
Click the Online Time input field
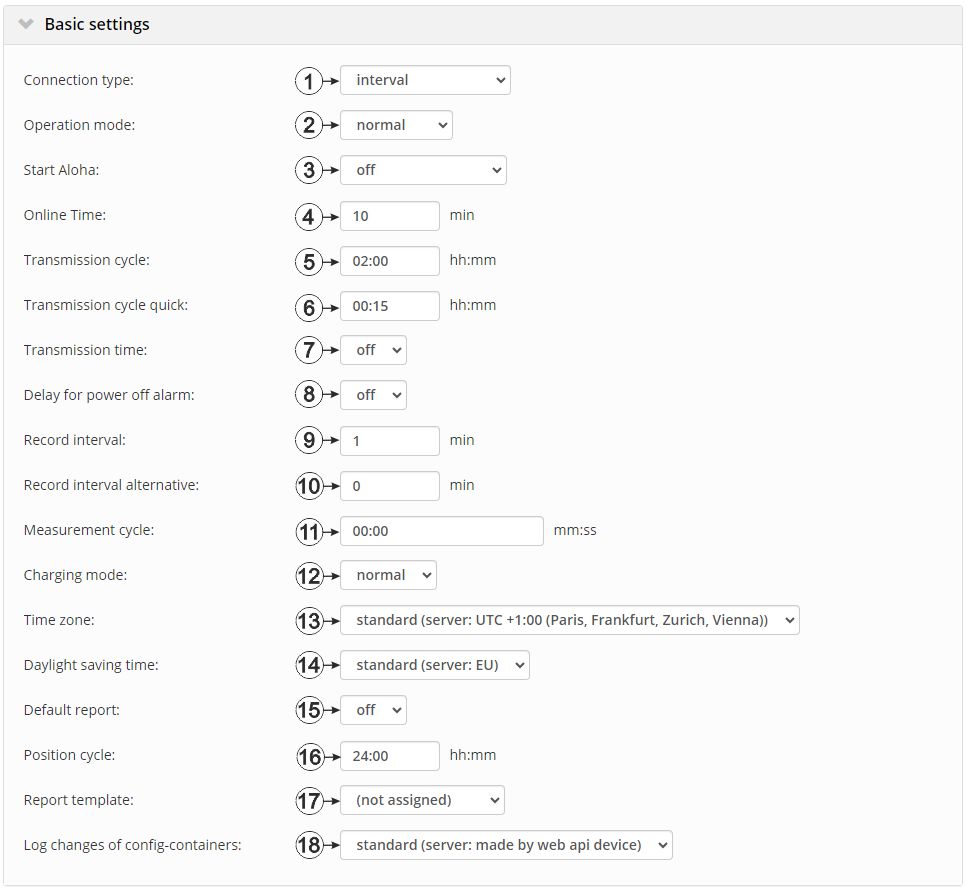(389, 215)
